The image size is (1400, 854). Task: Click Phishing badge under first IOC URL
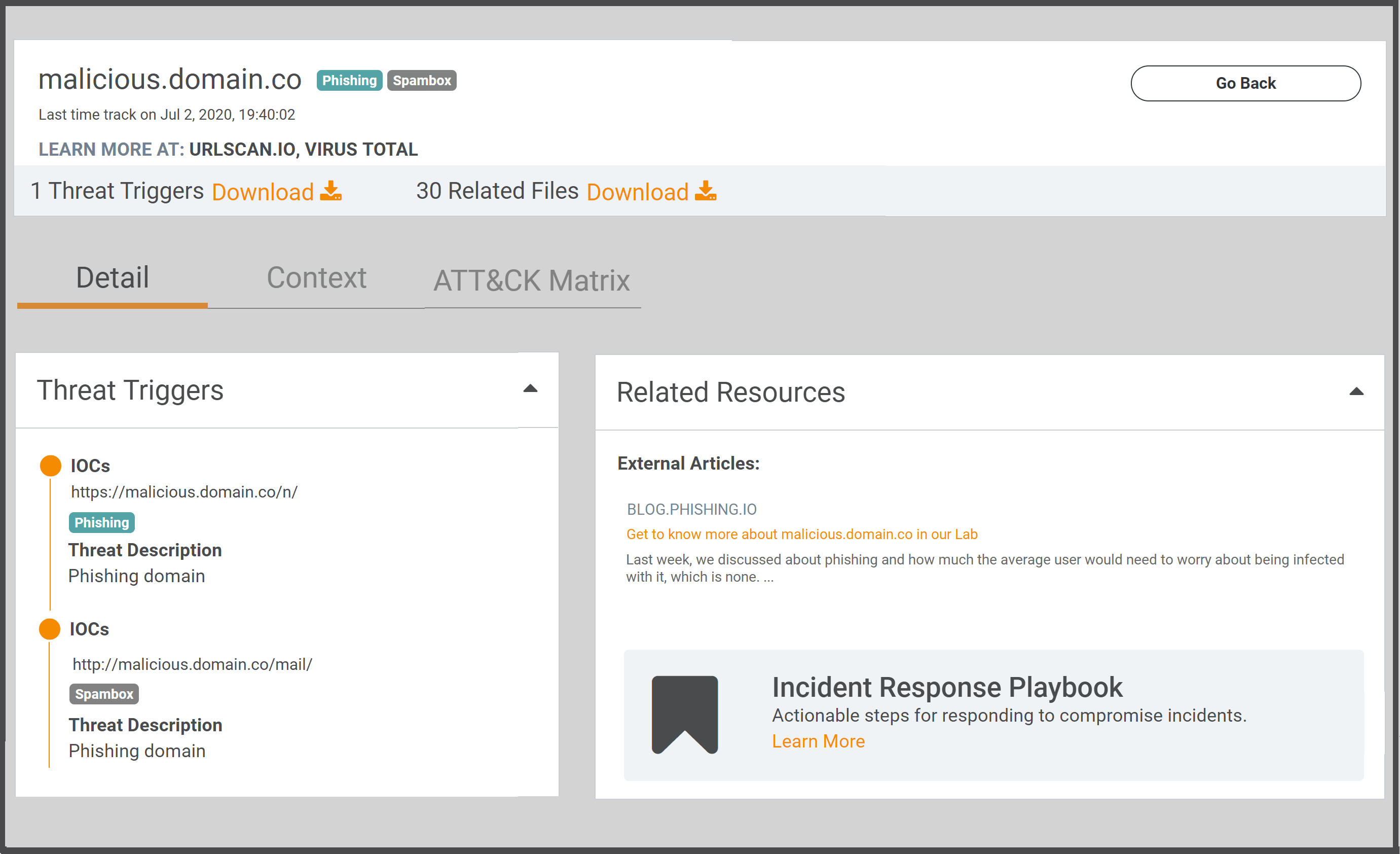click(x=101, y=522)
